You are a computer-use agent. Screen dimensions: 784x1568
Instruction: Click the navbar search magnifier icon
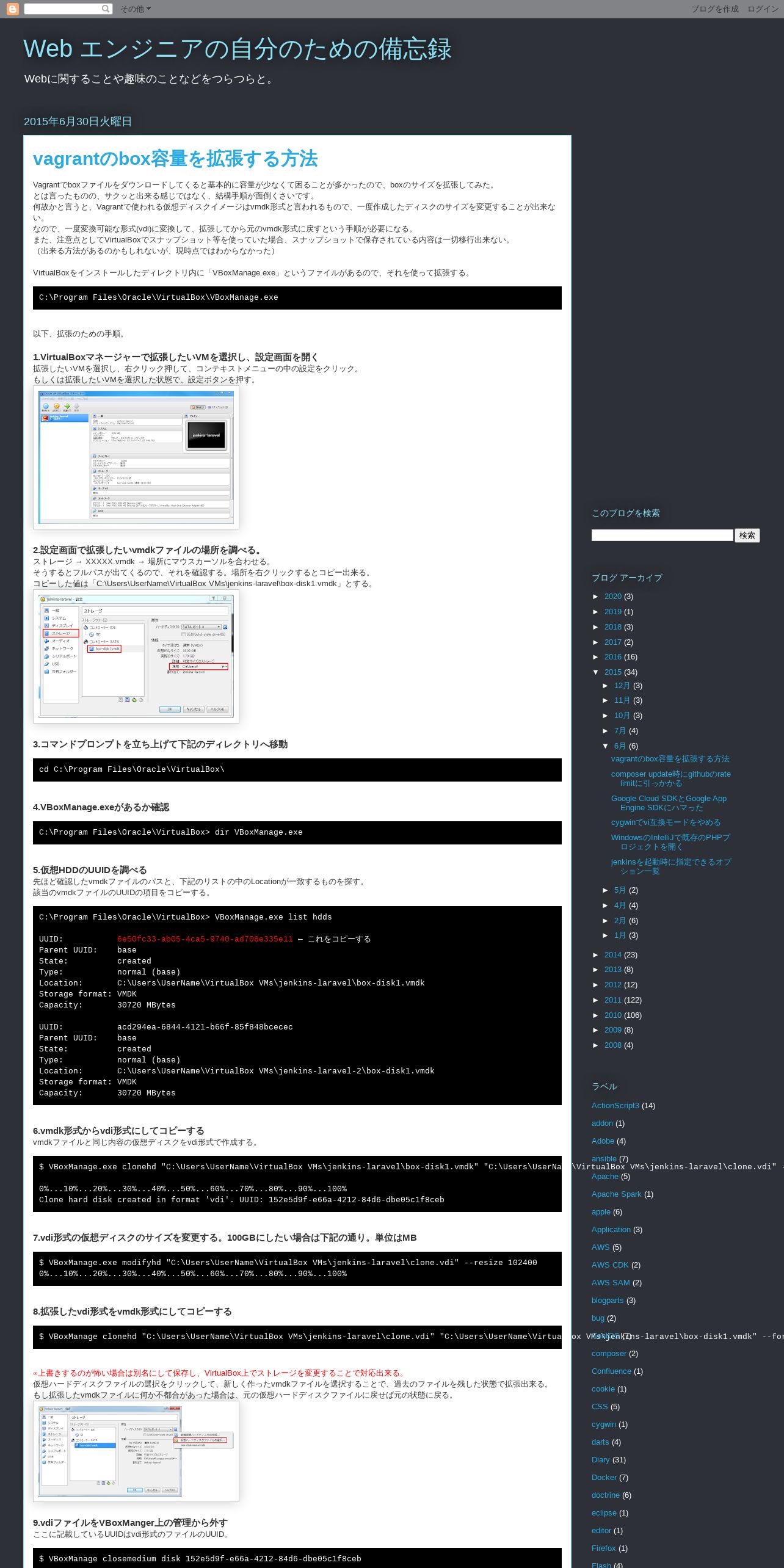[106, 9]
